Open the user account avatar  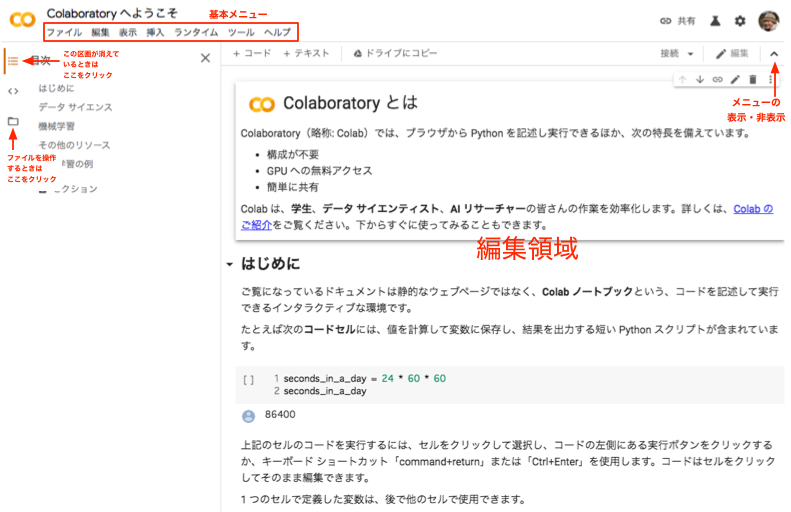769,21
